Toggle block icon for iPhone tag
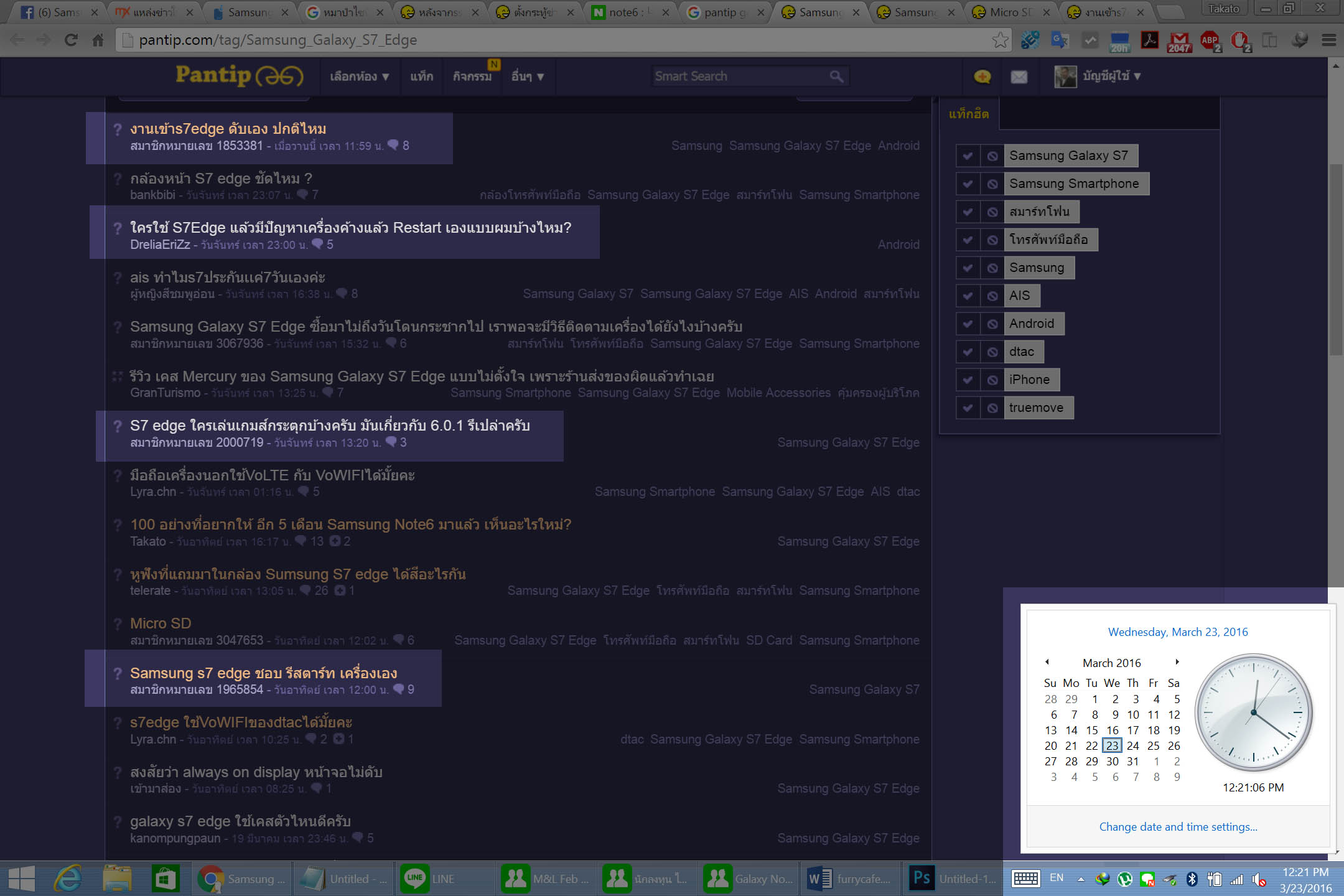Screen dimensions: 1344x896 click(x=992, y=380)
